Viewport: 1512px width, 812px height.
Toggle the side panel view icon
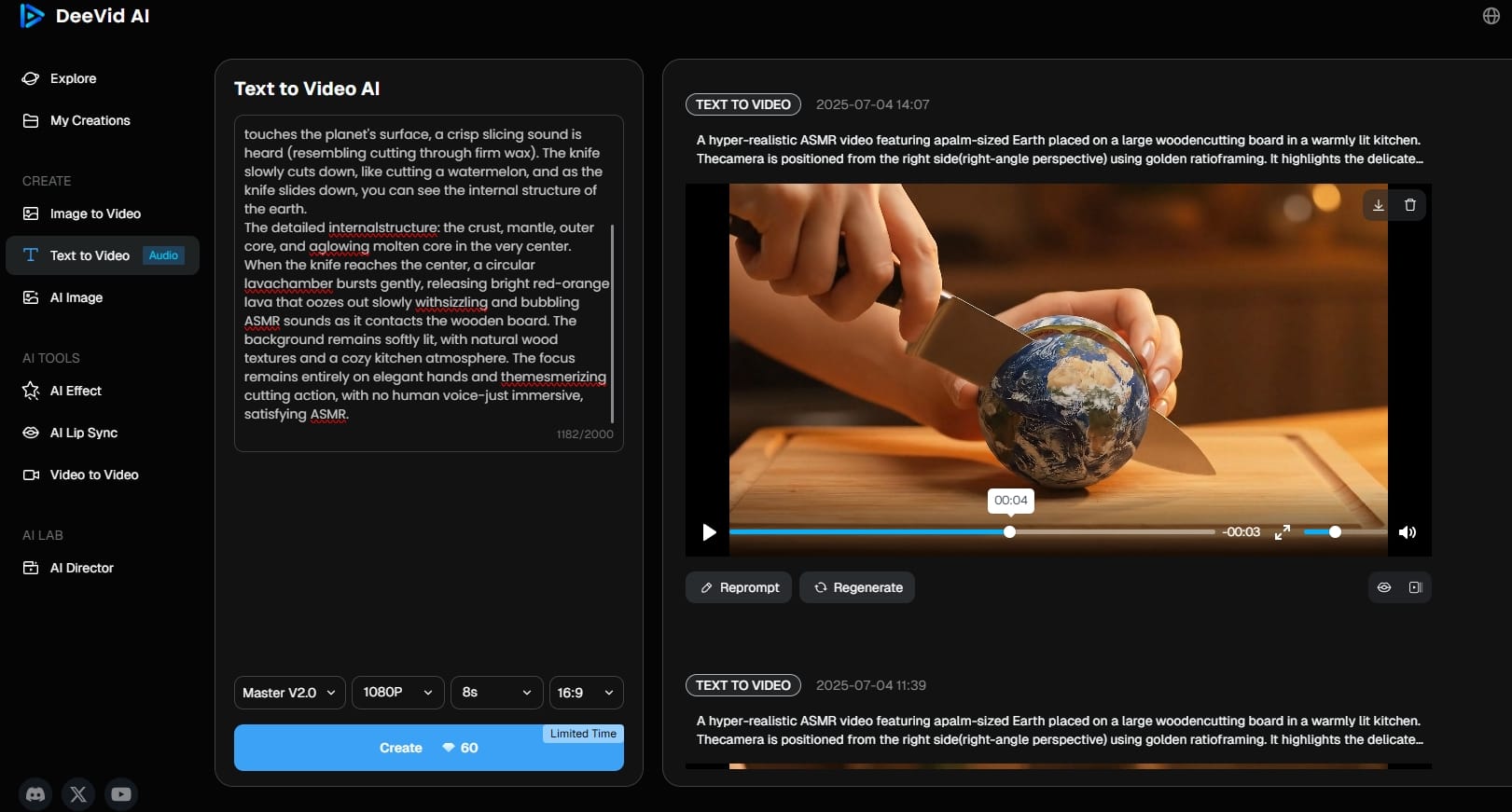point(1415,587)
